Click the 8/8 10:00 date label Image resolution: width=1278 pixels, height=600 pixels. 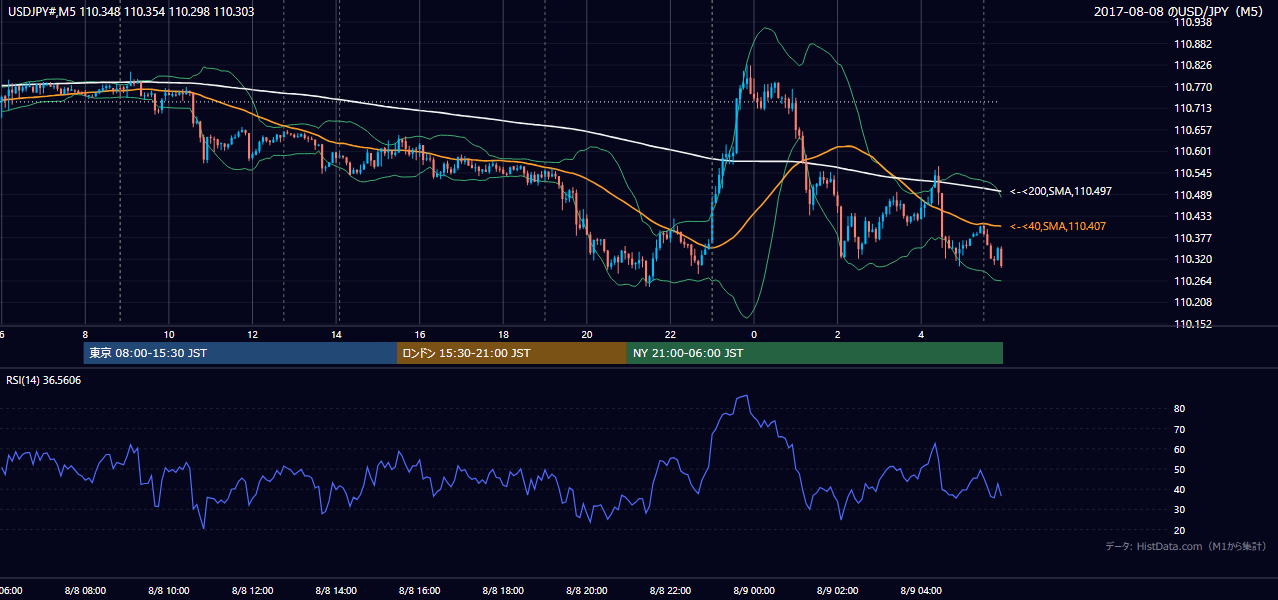tap(169, 591)
